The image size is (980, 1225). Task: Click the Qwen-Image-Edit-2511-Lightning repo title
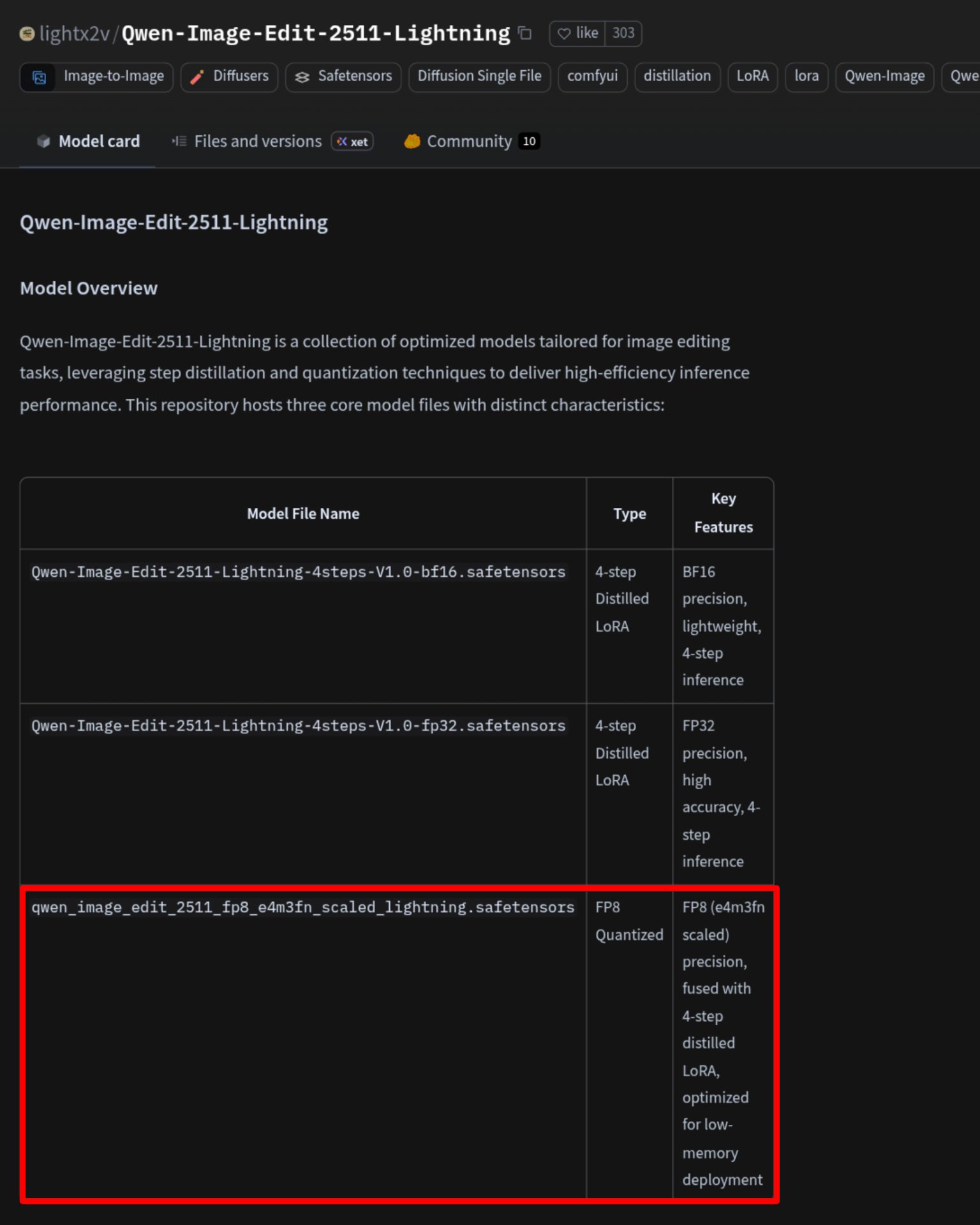pos(316,34)
